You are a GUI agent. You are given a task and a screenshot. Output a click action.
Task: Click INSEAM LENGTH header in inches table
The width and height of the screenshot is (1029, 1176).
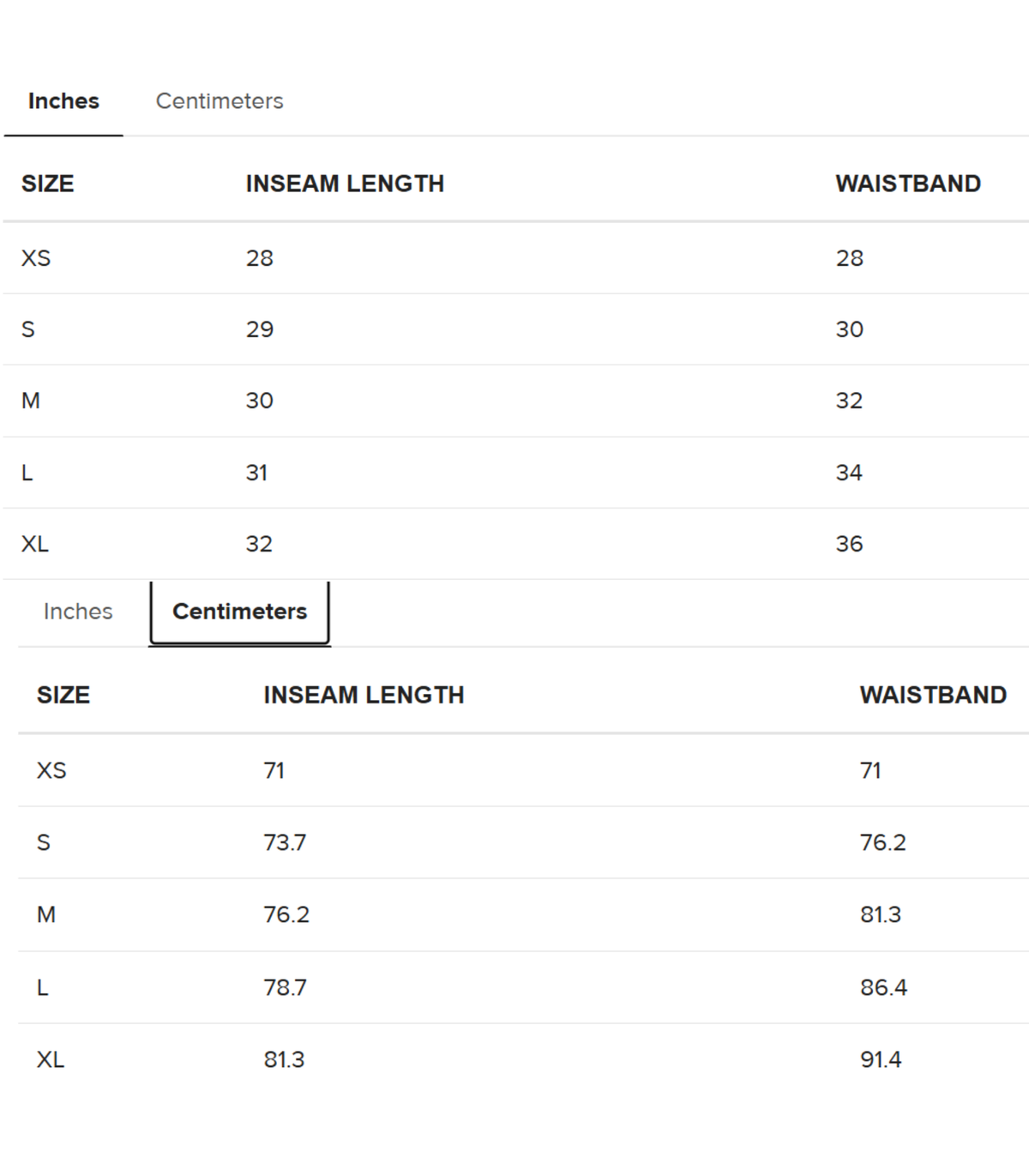pyautogui.click(x=345, y=184)
